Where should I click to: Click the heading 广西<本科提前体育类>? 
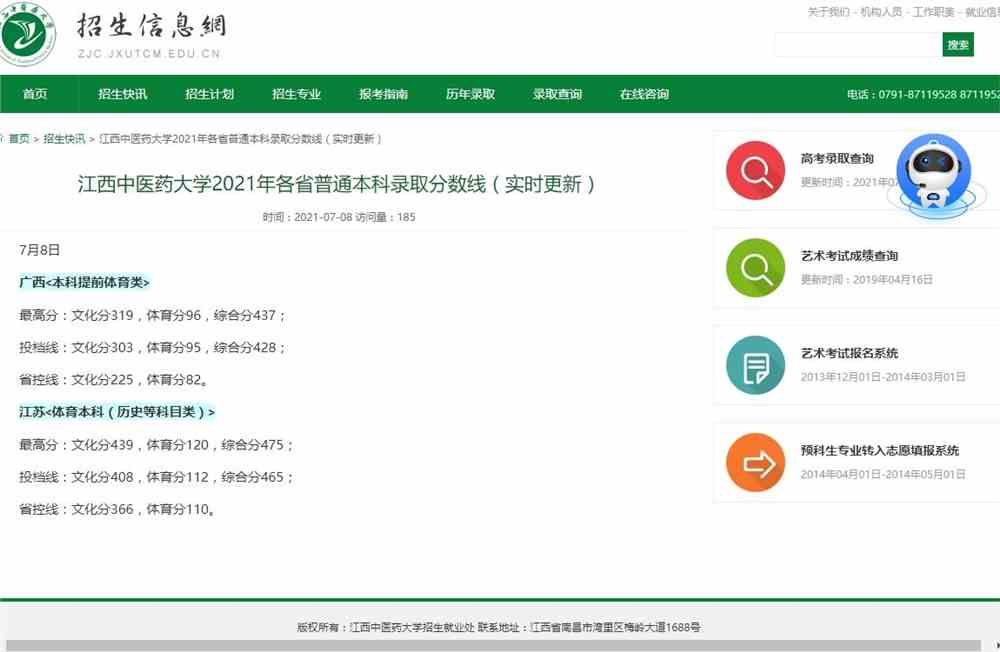[x=84, y=282]
